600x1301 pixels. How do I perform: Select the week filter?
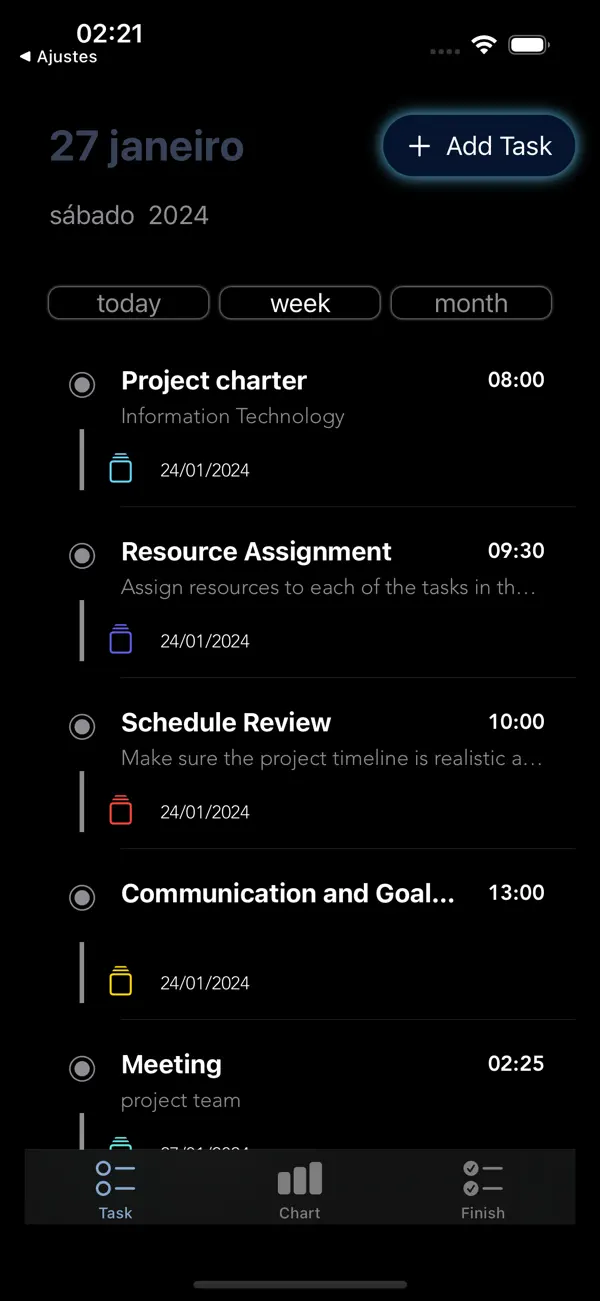pyautogui.click(x=299, y=303)
